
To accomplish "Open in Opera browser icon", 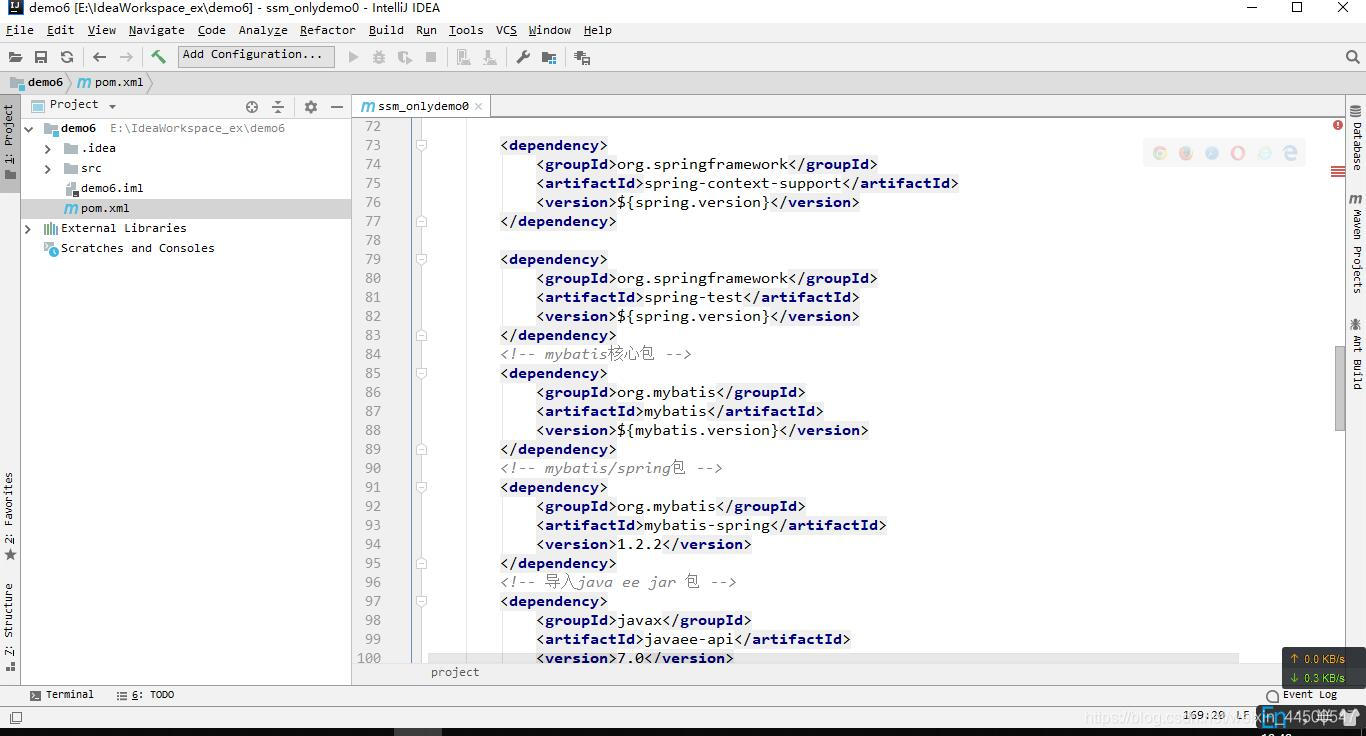I will (x=1238, y=153).
